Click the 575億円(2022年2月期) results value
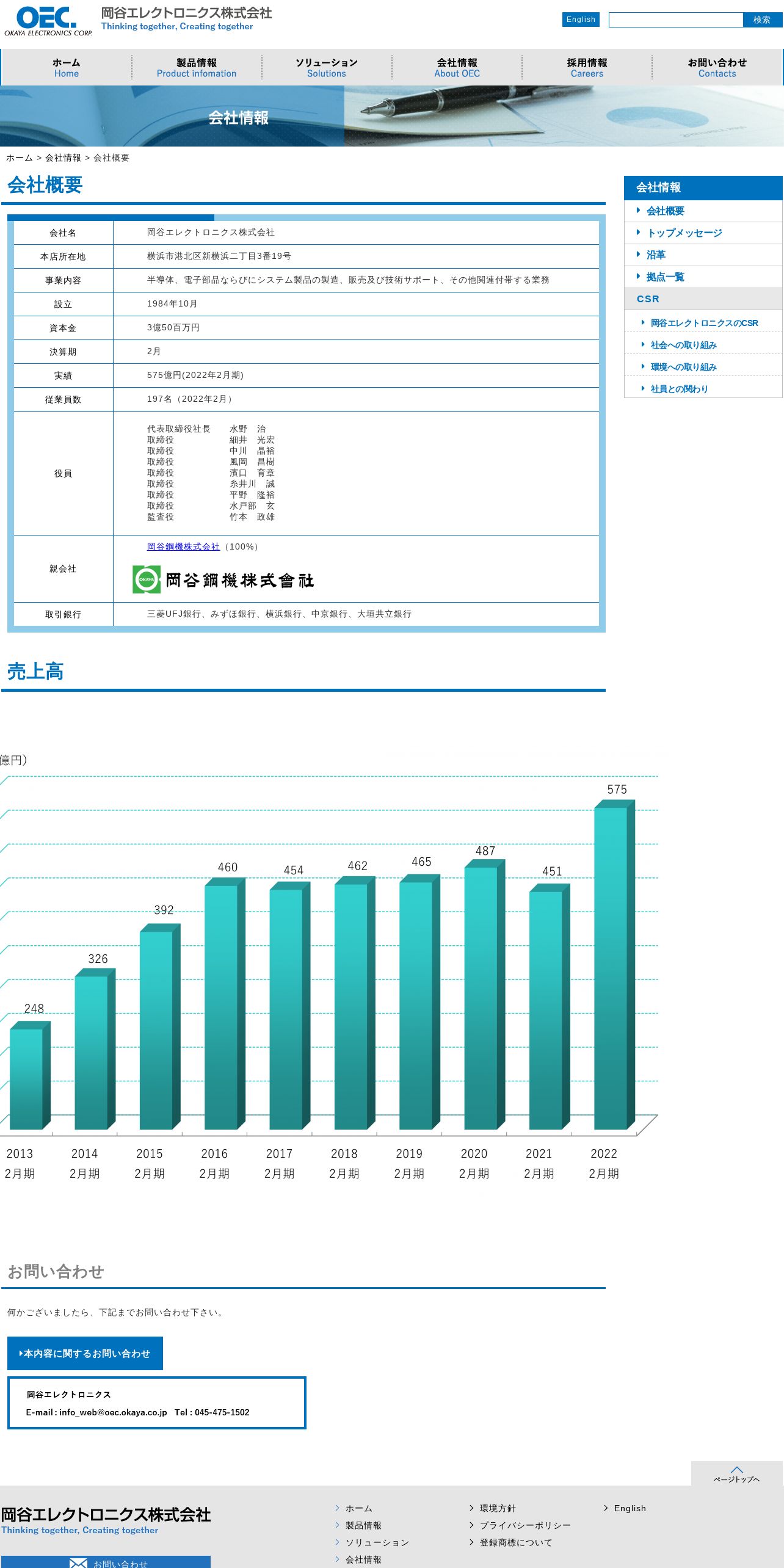 (195, 375)
